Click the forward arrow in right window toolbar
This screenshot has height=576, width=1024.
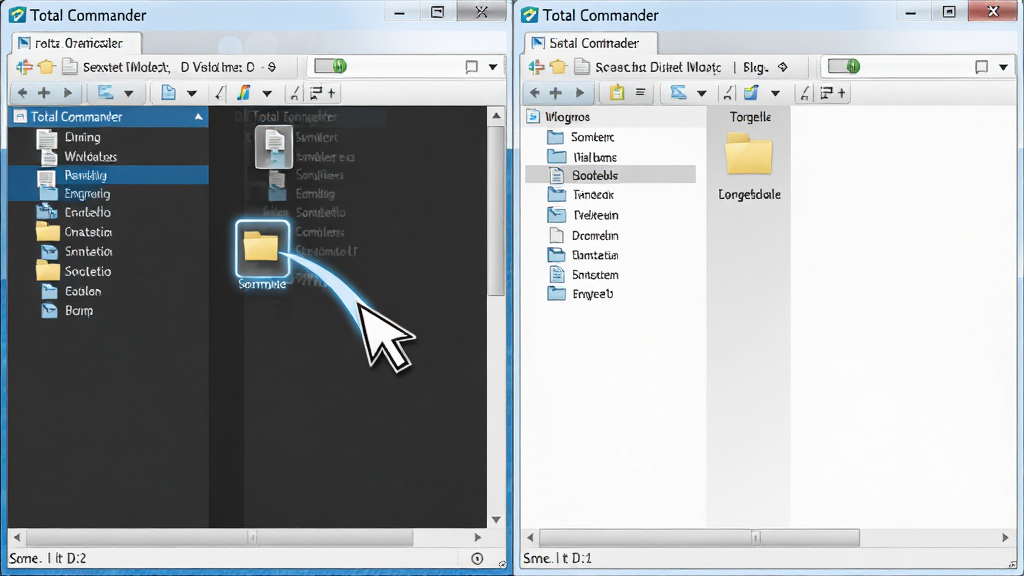point(579,93)
